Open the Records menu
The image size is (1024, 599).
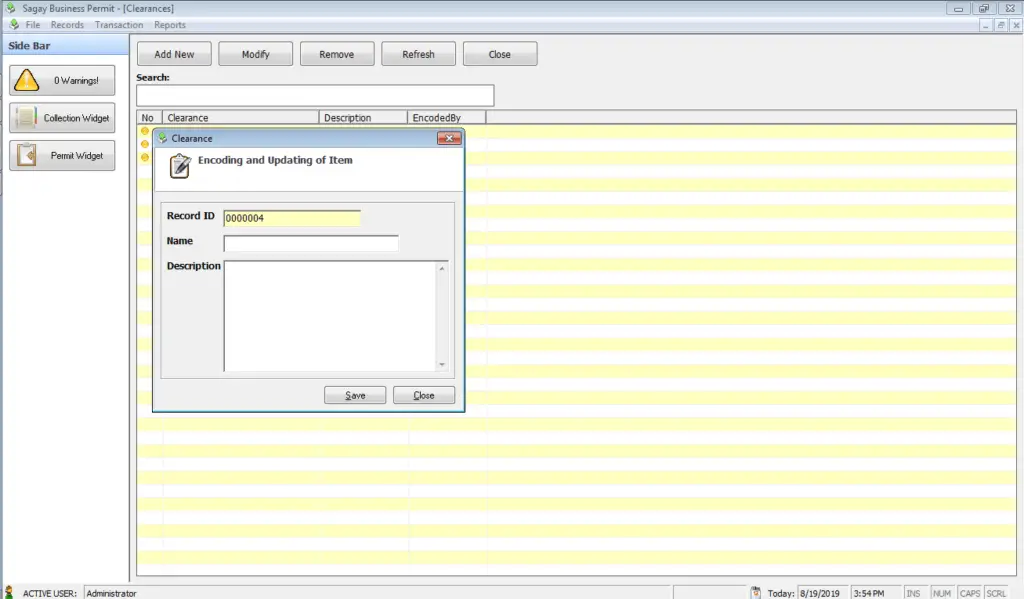(67, 24)
